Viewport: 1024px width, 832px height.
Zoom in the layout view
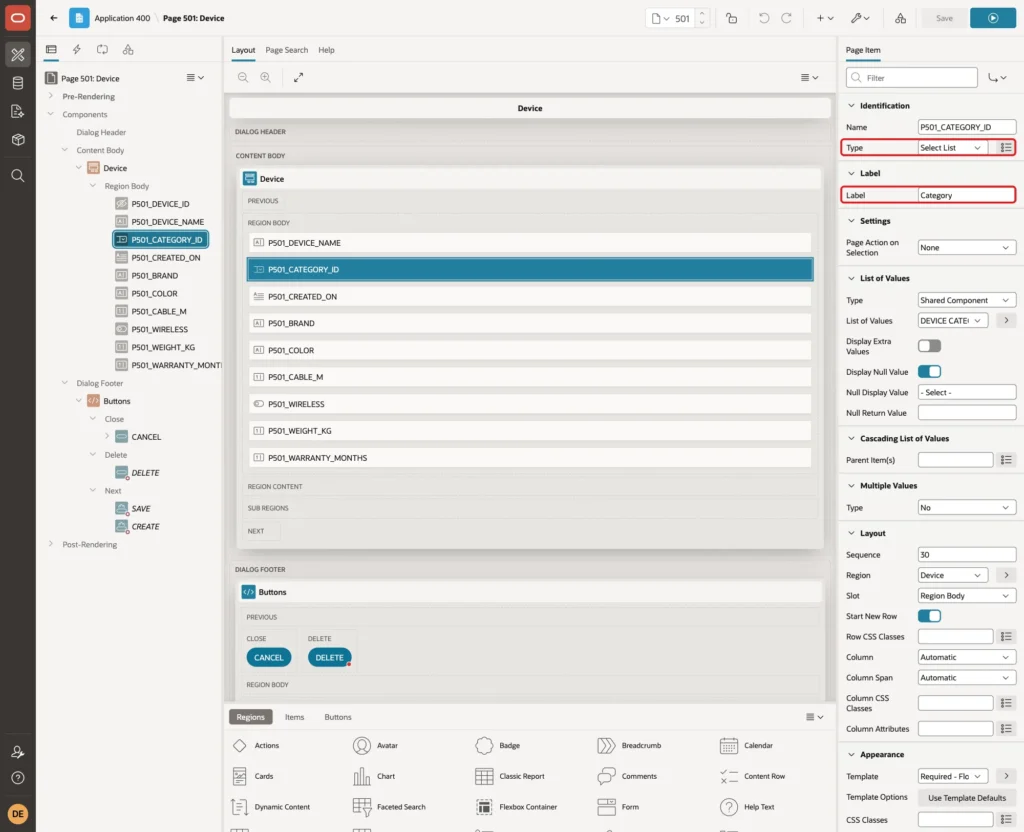click(266, 77)
